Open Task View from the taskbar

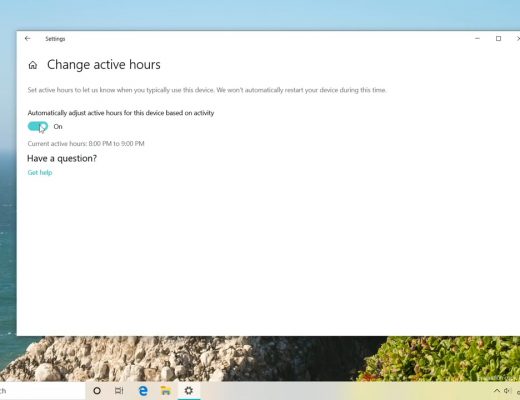pos(119,391)
